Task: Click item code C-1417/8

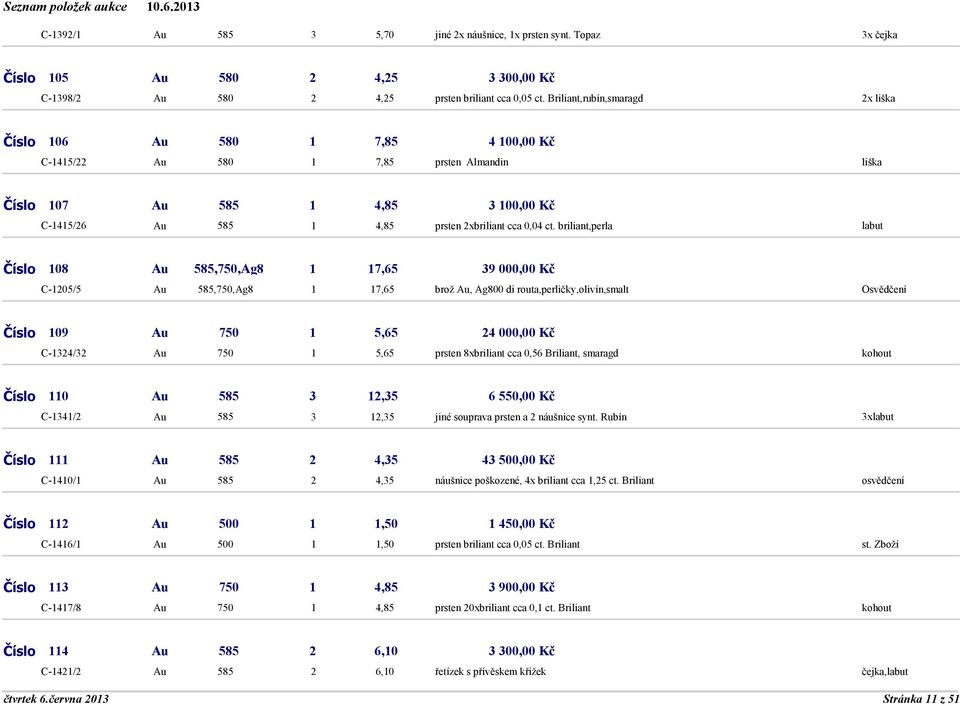Action: tap(61, 607)
